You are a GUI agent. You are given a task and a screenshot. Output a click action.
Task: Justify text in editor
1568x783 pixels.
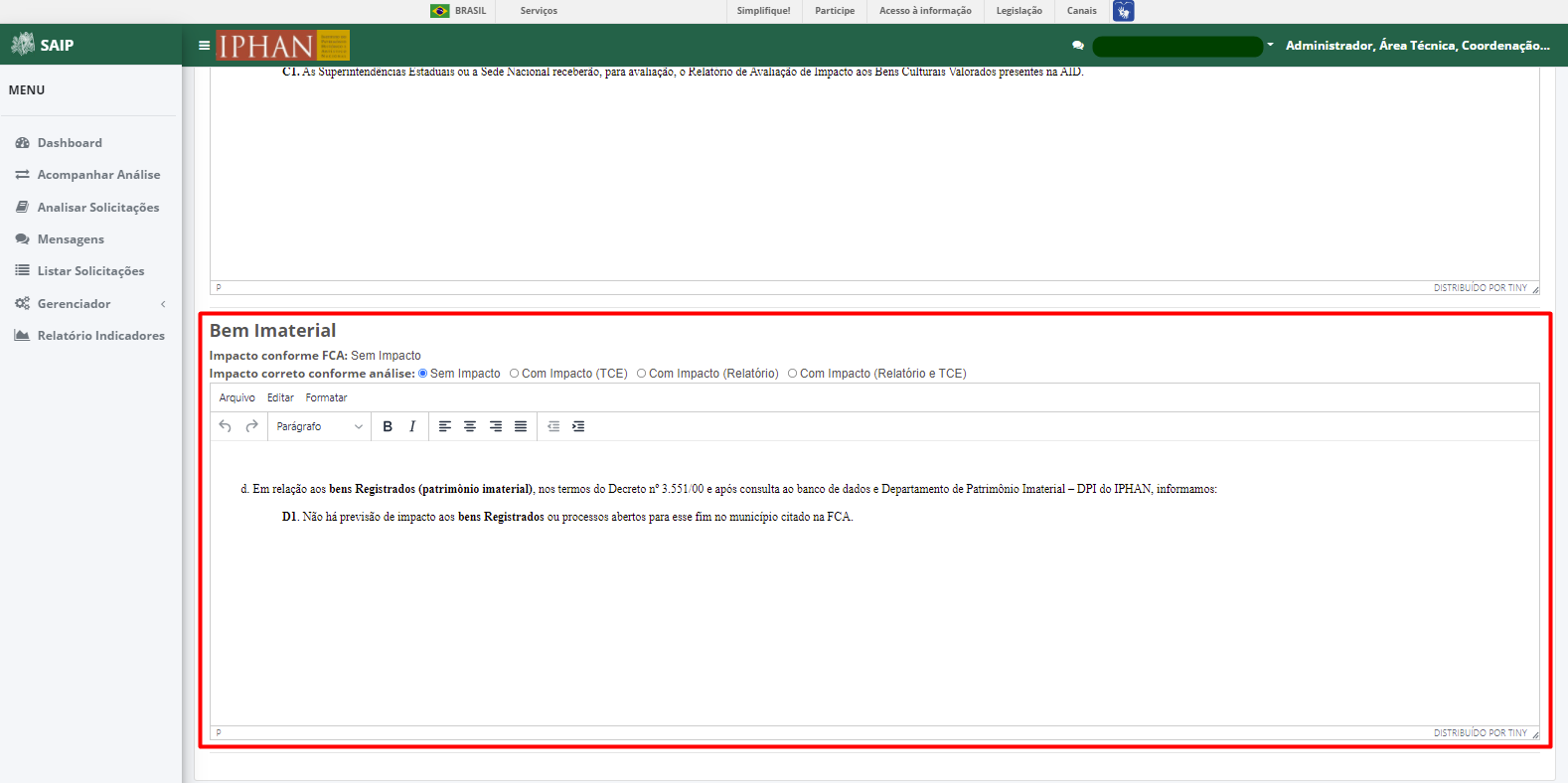tap(521, 426)
